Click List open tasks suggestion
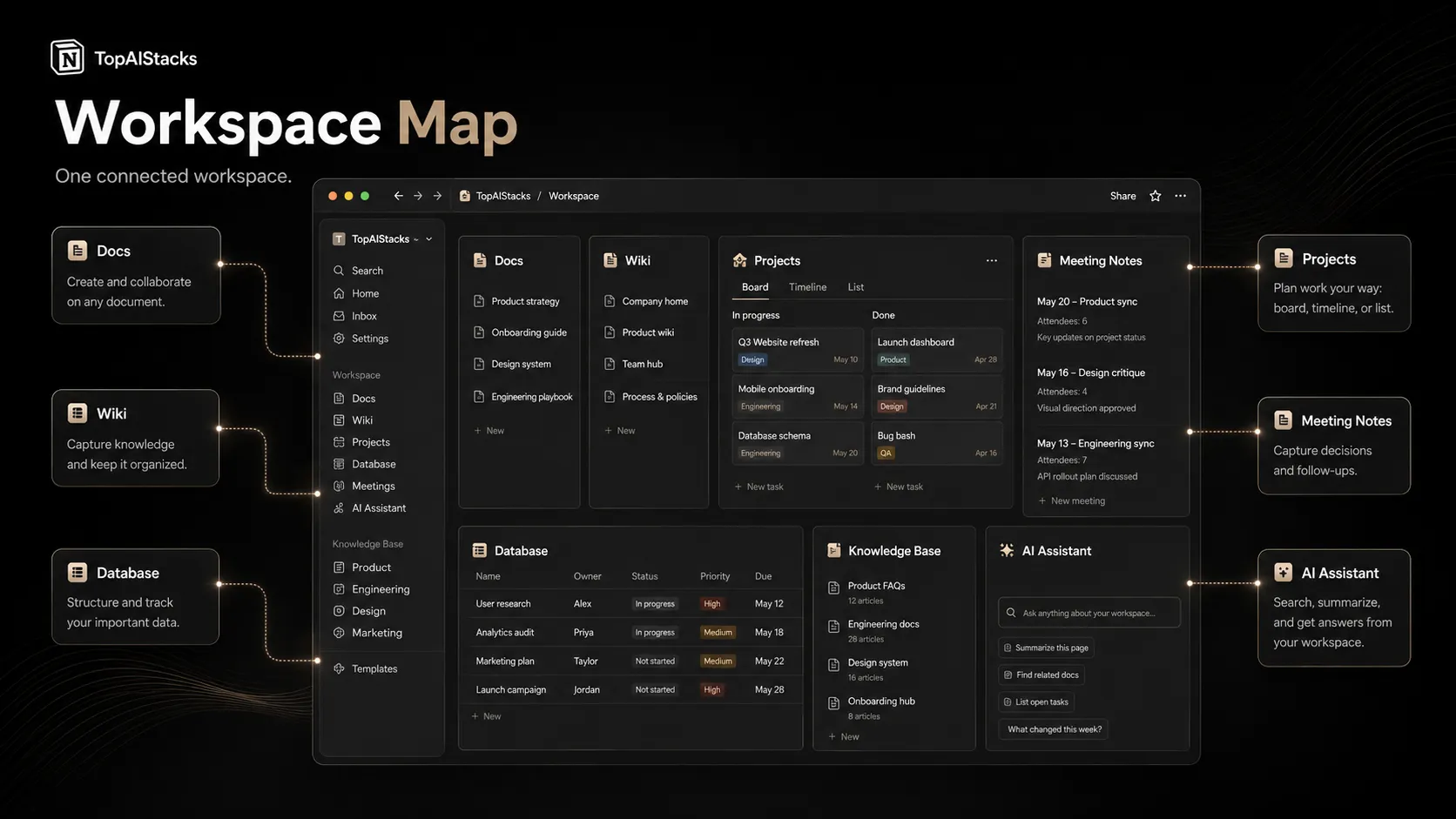Viewport: 1456px width, 819px height. (1036, 702)
